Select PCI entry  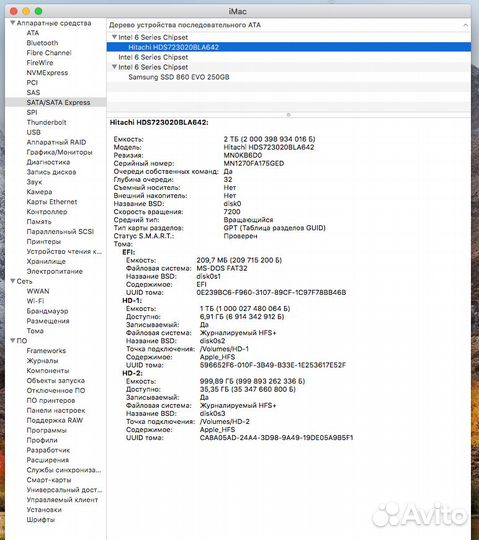coord(32,83)
